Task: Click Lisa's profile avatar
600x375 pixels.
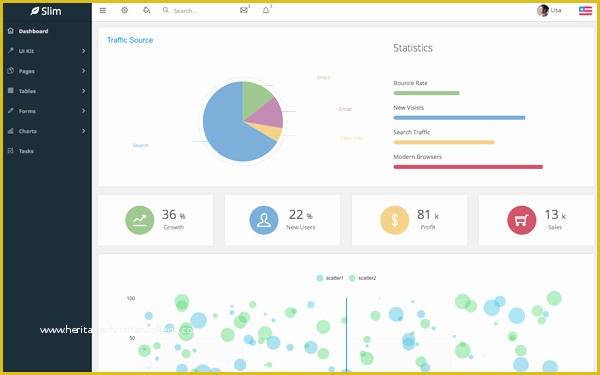Action: tap(543, 10)
